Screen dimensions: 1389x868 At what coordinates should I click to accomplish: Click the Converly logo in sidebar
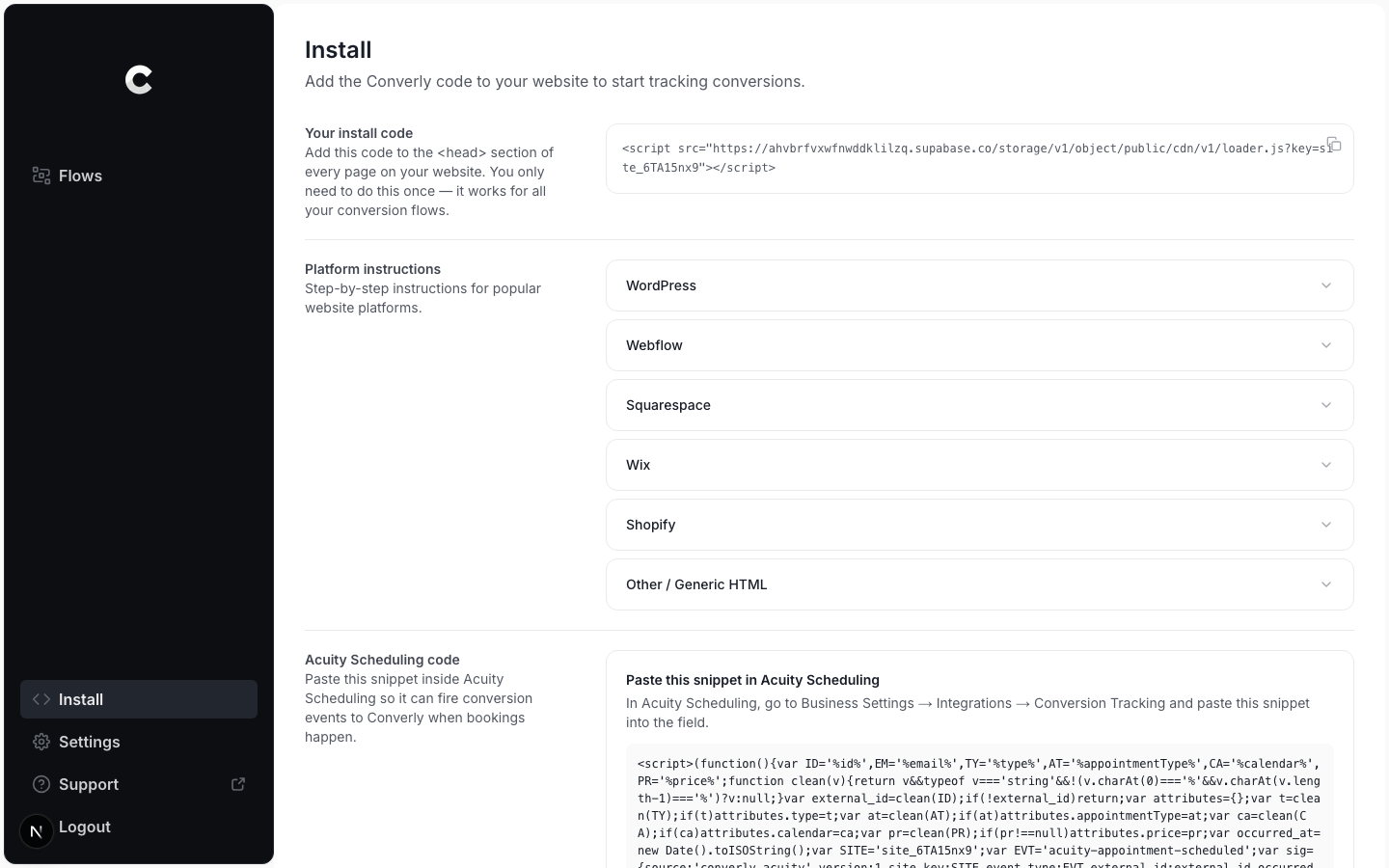coord(139,80)
